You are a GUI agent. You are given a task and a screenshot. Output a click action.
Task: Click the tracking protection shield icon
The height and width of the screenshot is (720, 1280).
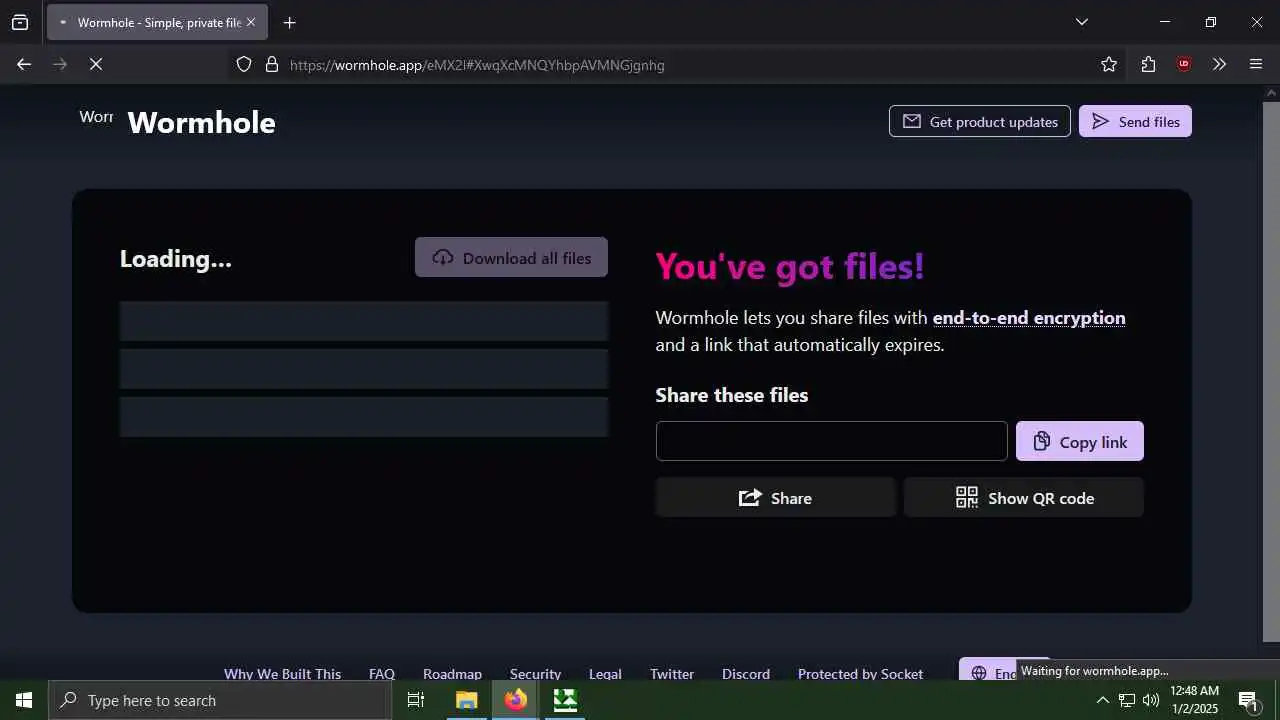coord(244,64)
